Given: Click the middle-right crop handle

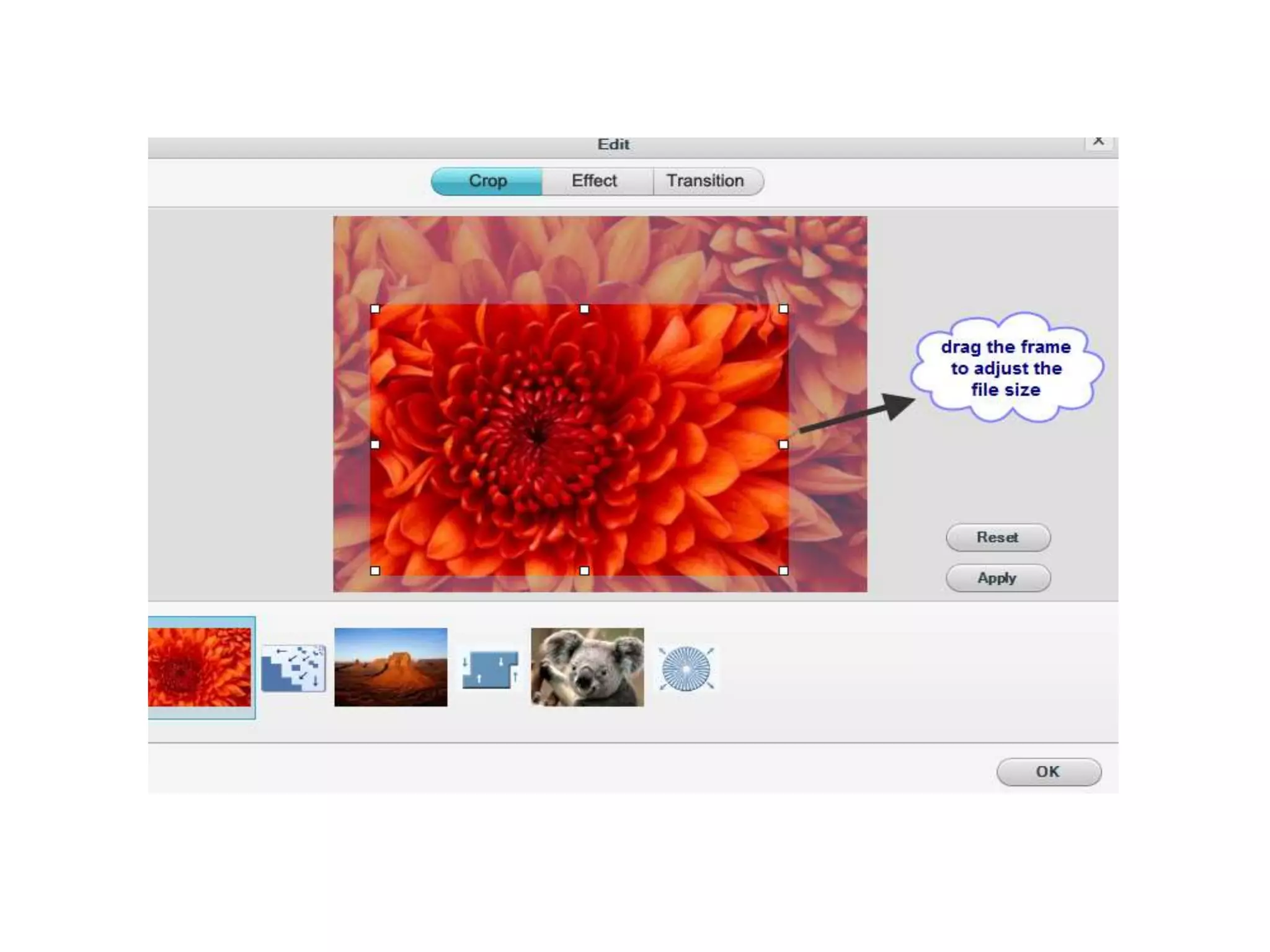Looking at the screenshot, I should point(783,444).
